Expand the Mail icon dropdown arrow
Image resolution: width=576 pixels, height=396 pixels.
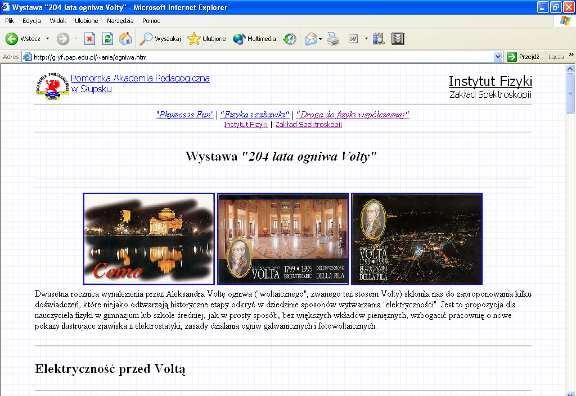321,39
